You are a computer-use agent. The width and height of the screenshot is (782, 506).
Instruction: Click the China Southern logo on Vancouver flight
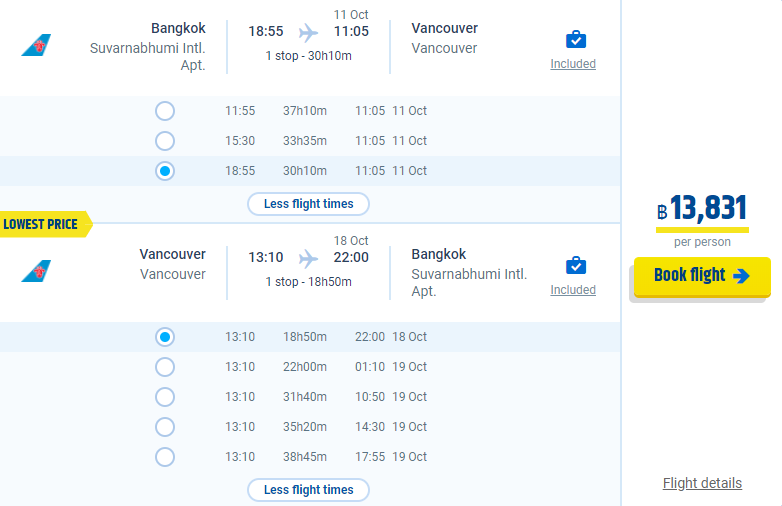tap(36, 271)
